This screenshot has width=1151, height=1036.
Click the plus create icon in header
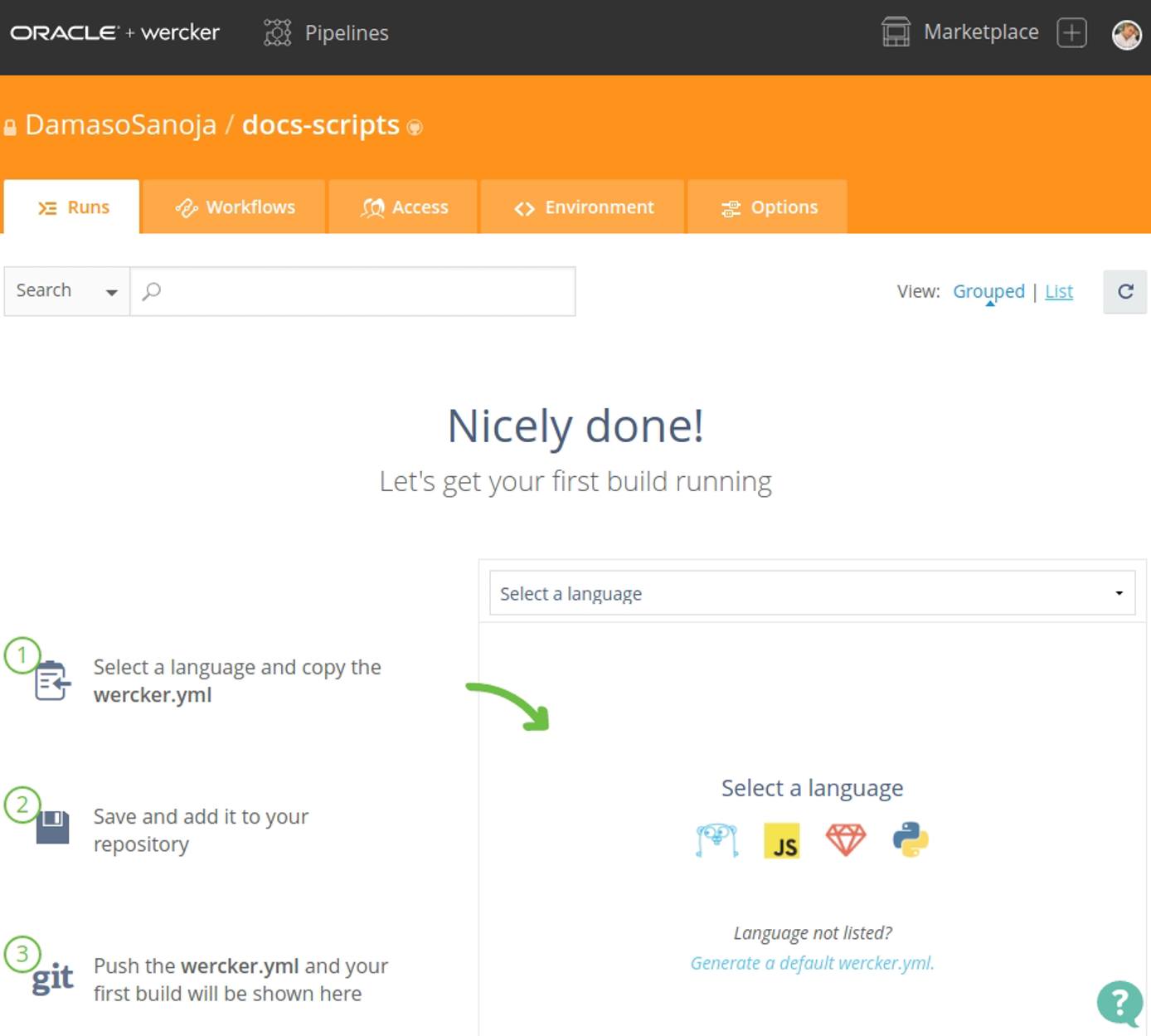tap(1071, 33)
